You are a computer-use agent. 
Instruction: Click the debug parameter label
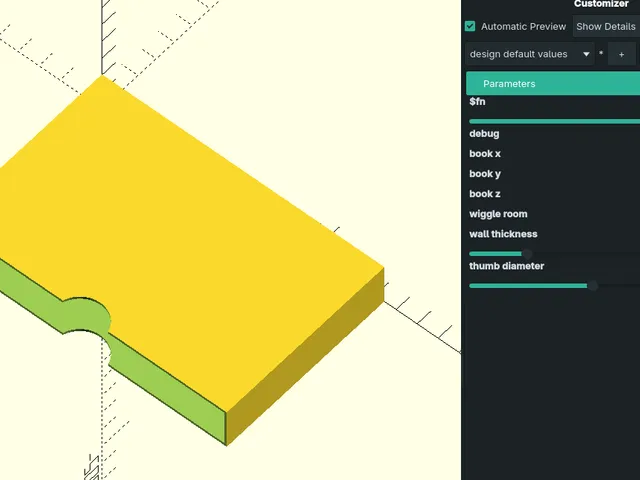[x=484, y=134]
